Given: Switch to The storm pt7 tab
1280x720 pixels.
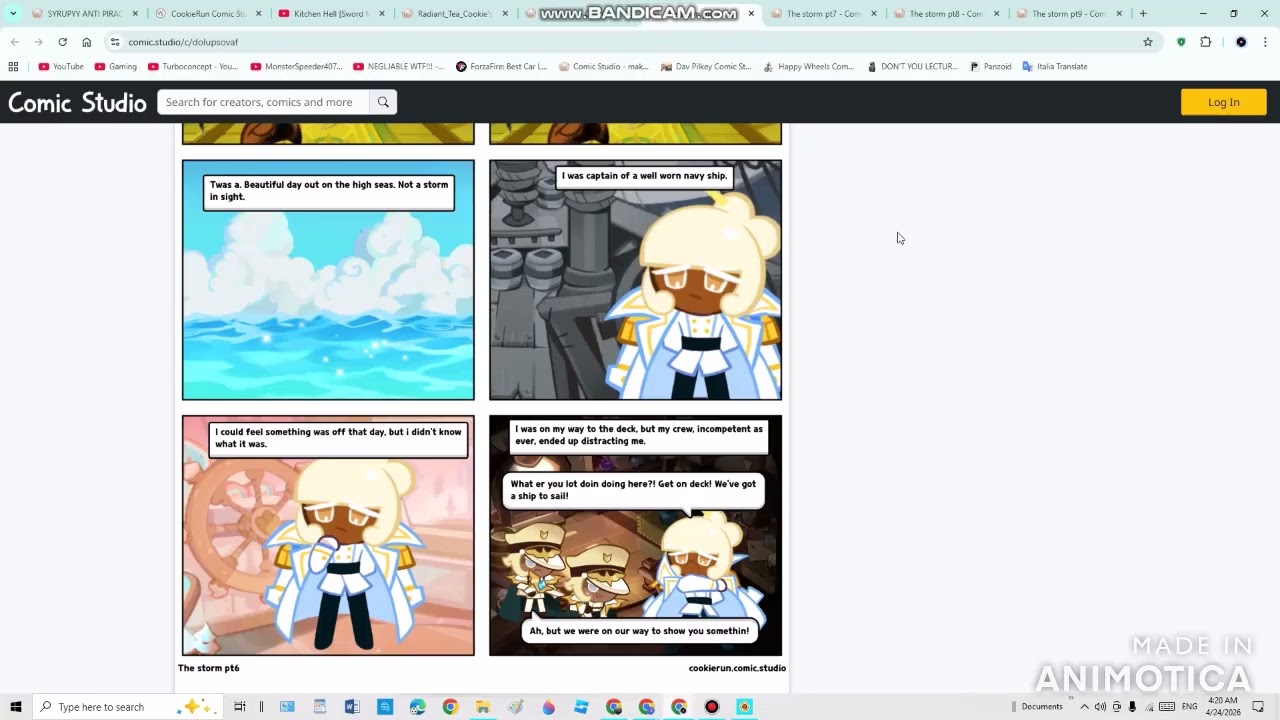Looking at the screenshot, I should pyautogui.click(x=823, y=14).
